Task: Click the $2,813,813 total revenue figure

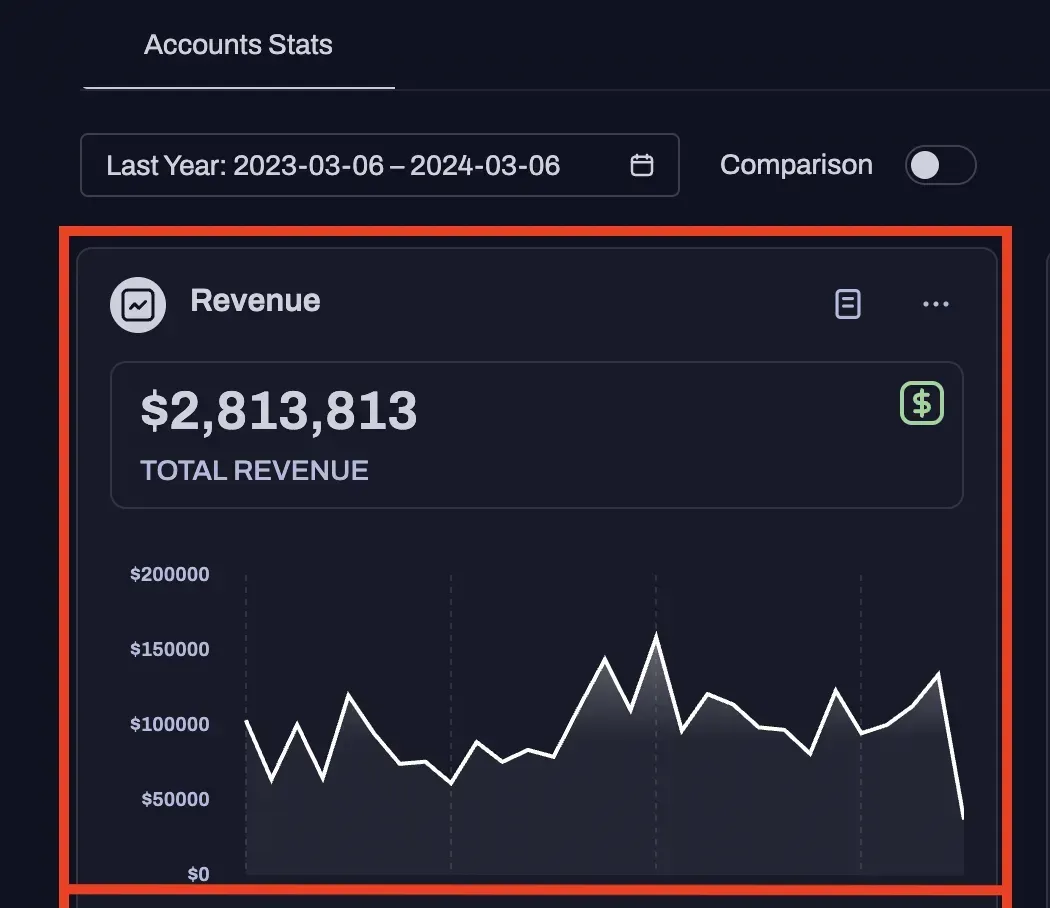Action: pyautogui.click(x=279, y=410)
